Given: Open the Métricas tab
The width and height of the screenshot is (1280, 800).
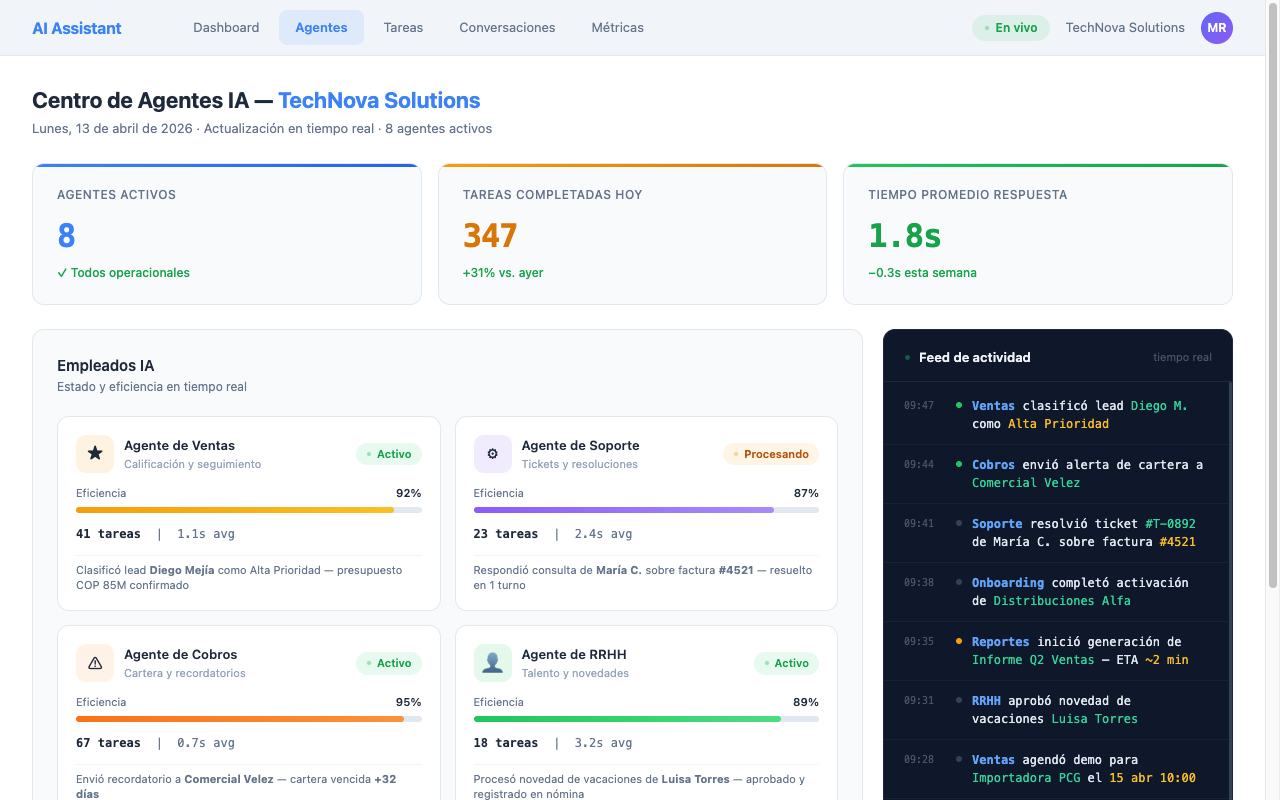Looking at the screenshot, I should pyautogui.click(x=617, y=28).
